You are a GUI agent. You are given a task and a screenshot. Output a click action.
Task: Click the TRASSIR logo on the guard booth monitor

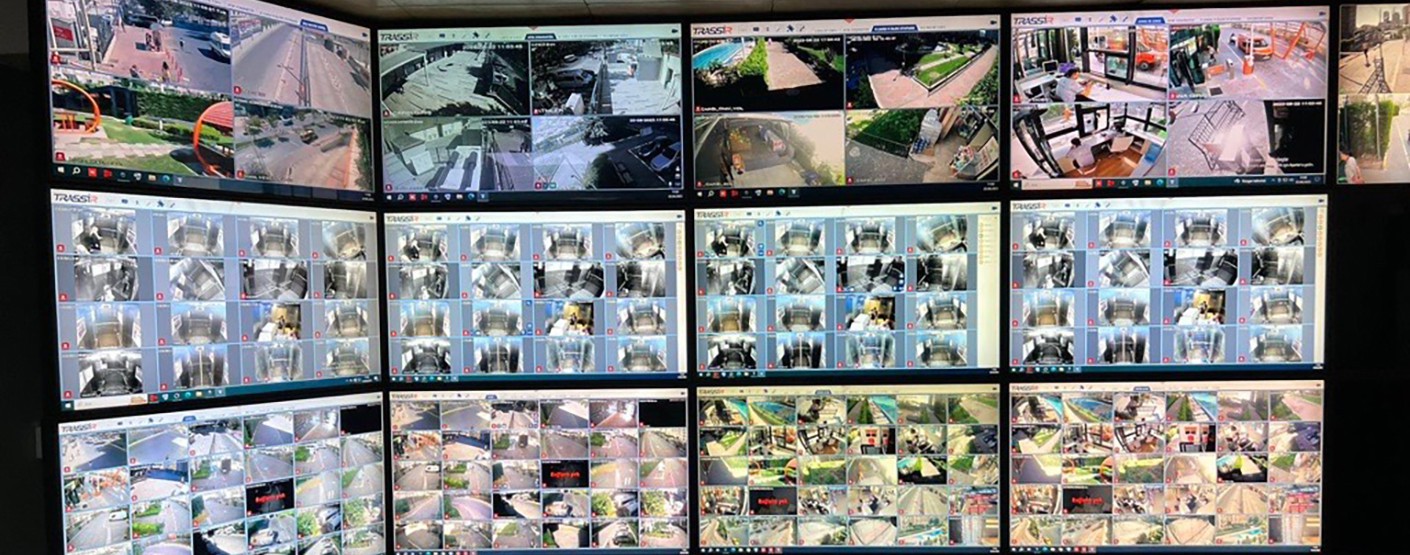click(1033, 21)
